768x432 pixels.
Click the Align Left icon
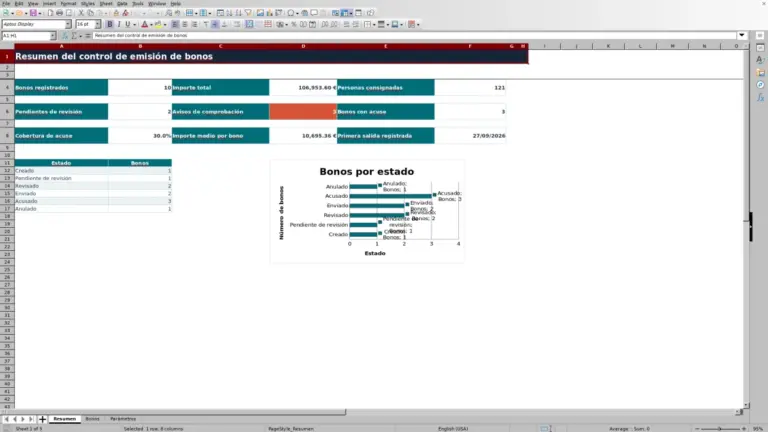pos(175,24)
